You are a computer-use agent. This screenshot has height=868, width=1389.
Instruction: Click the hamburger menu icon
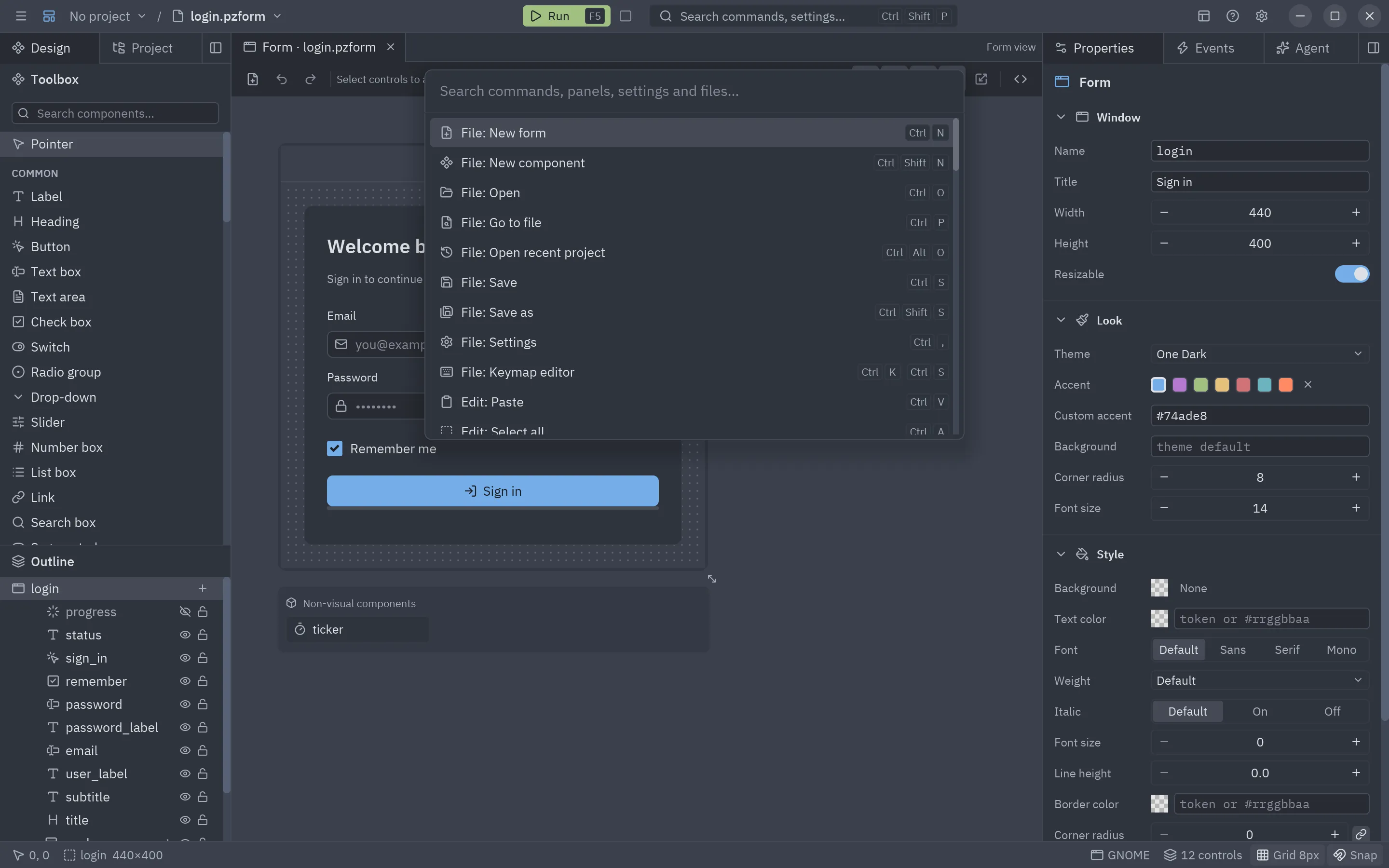click(21, 16)
